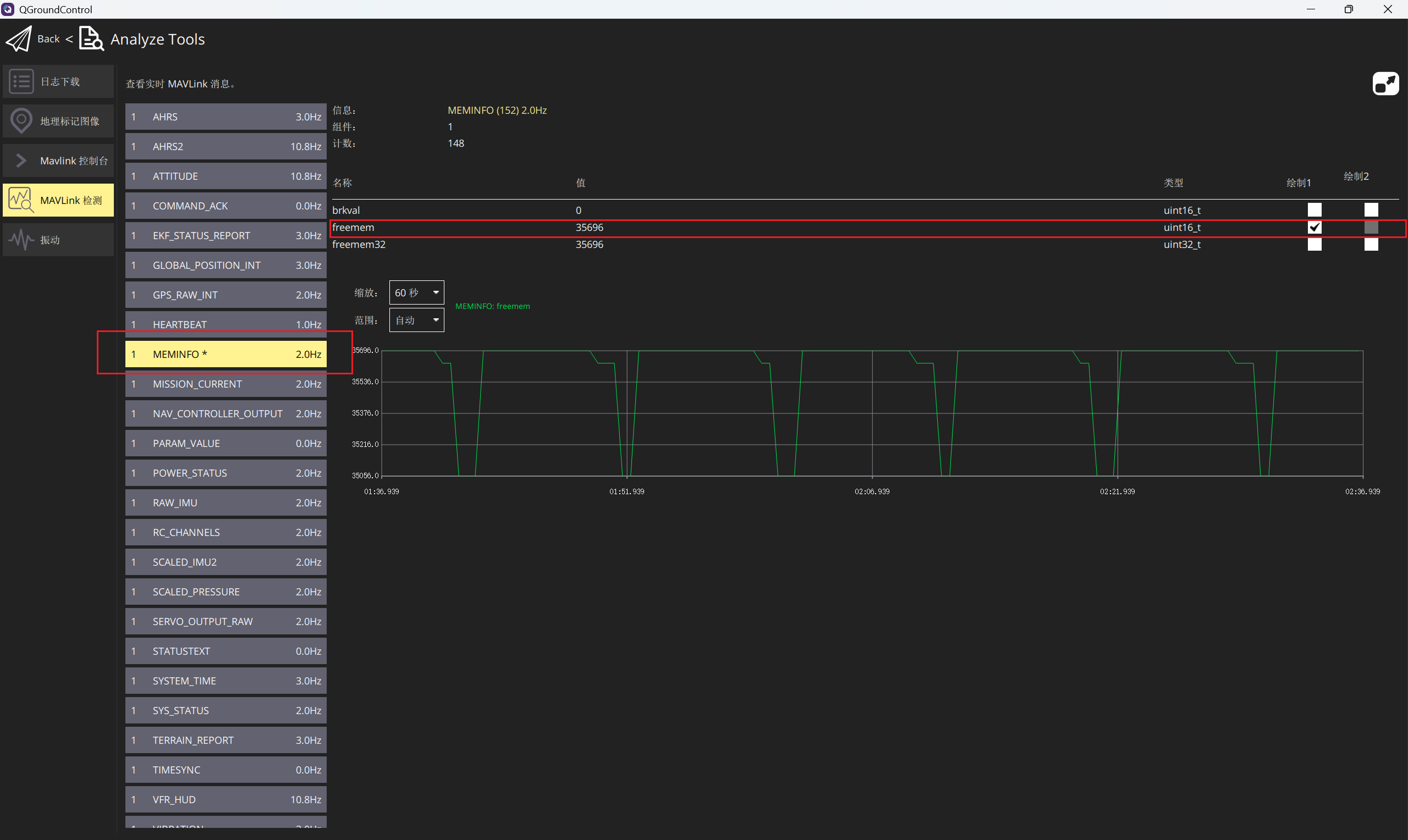Screen dimensions: 1408x840
Task: Click the MAVLink 检测 inspector icon
Action: pyautogui.click(x=21, y=200)
